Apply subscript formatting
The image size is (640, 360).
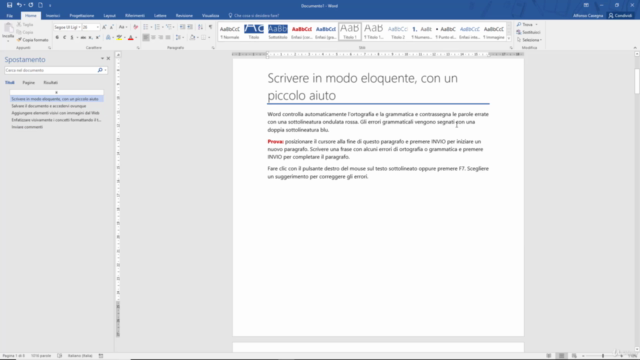coord(91,38)
